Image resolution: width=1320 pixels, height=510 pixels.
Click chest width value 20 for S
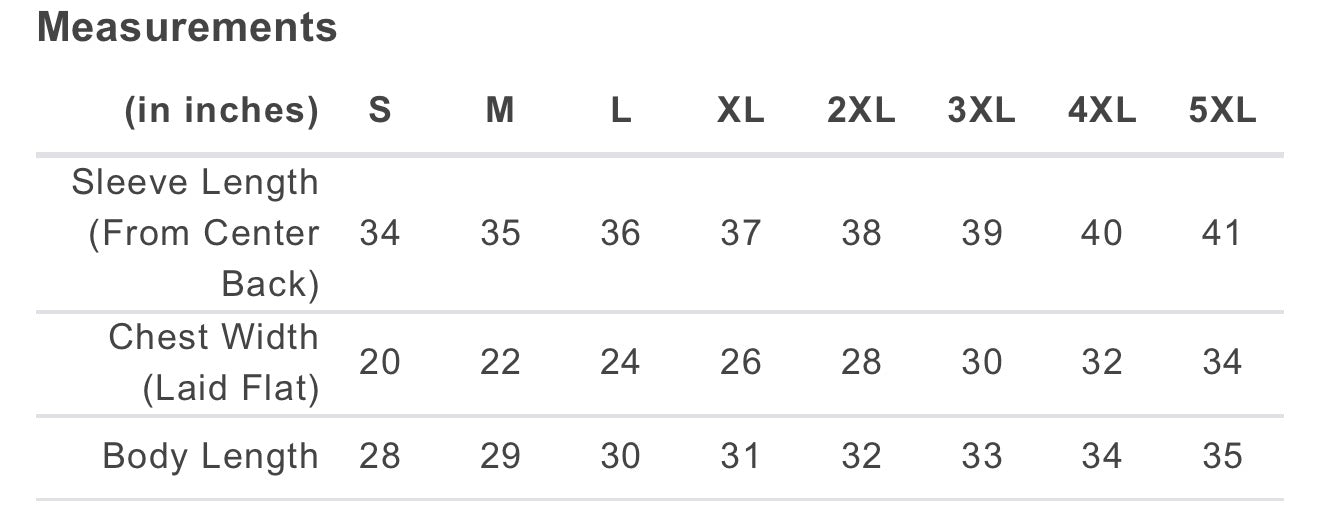[379, 362]
